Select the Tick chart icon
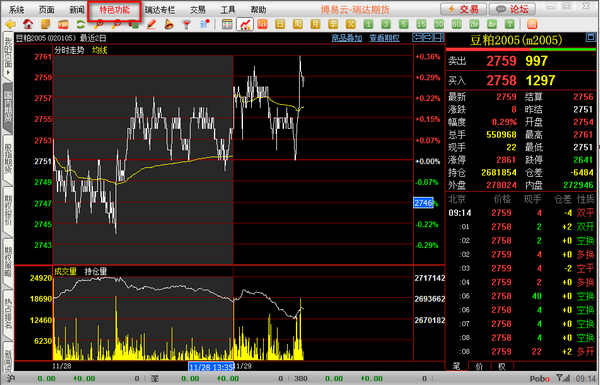 262,24
